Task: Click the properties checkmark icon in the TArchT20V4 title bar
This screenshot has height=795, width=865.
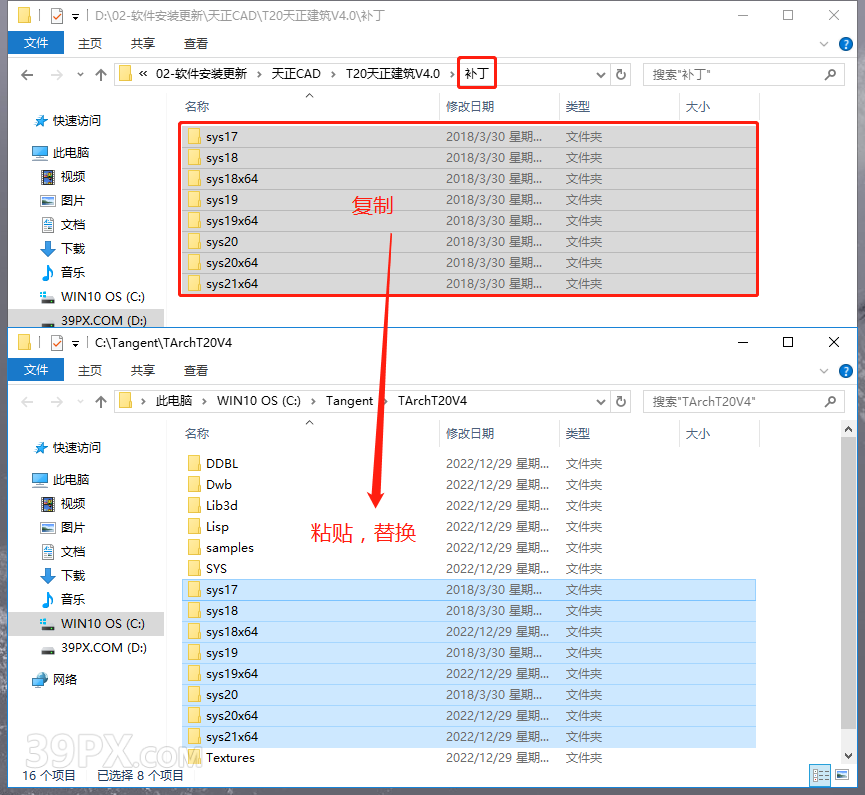Action: [x=57, y=343]
